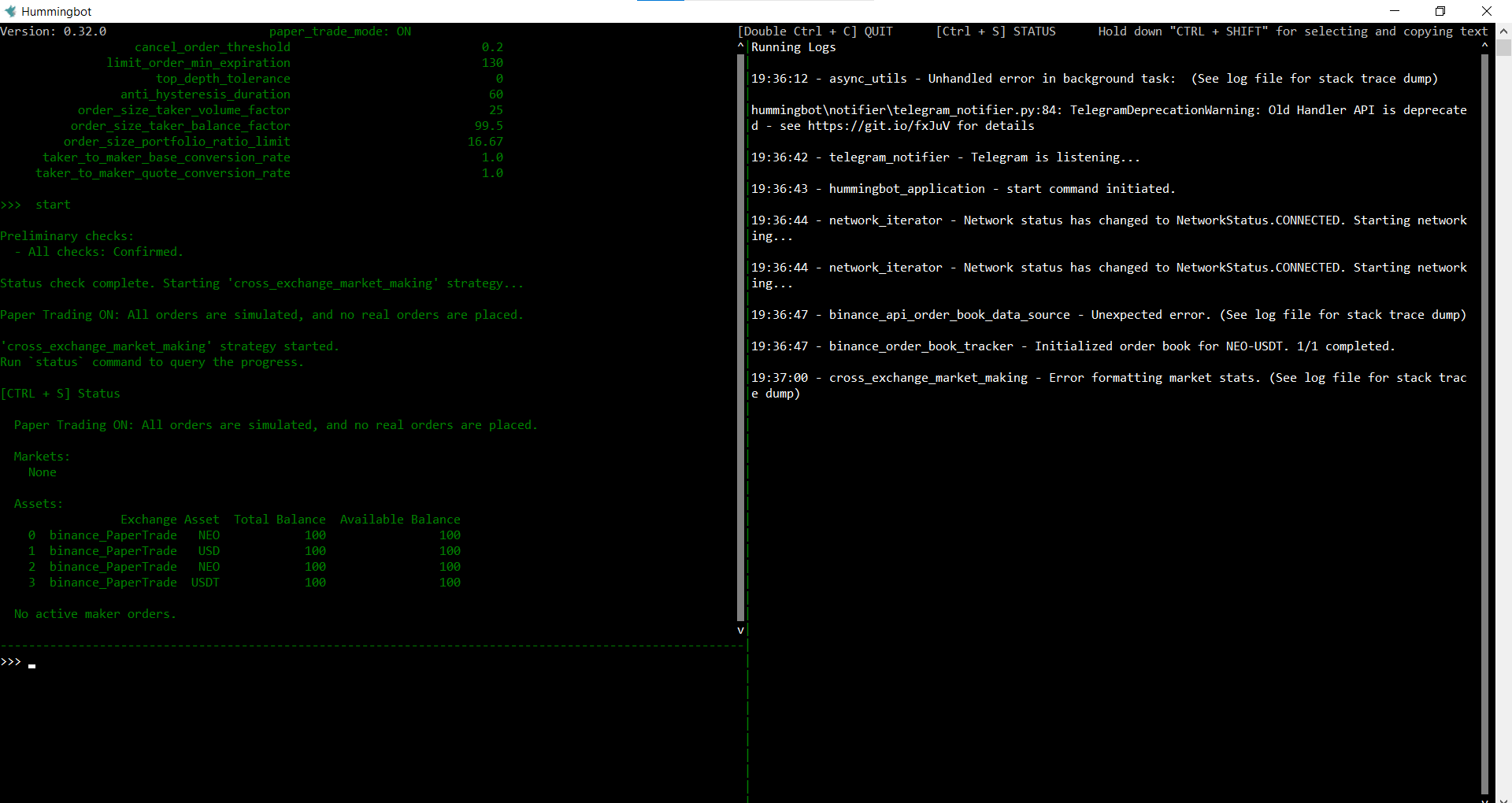Click the '[Ctrl + S] STATUS' hint

(x=995, y=31)
